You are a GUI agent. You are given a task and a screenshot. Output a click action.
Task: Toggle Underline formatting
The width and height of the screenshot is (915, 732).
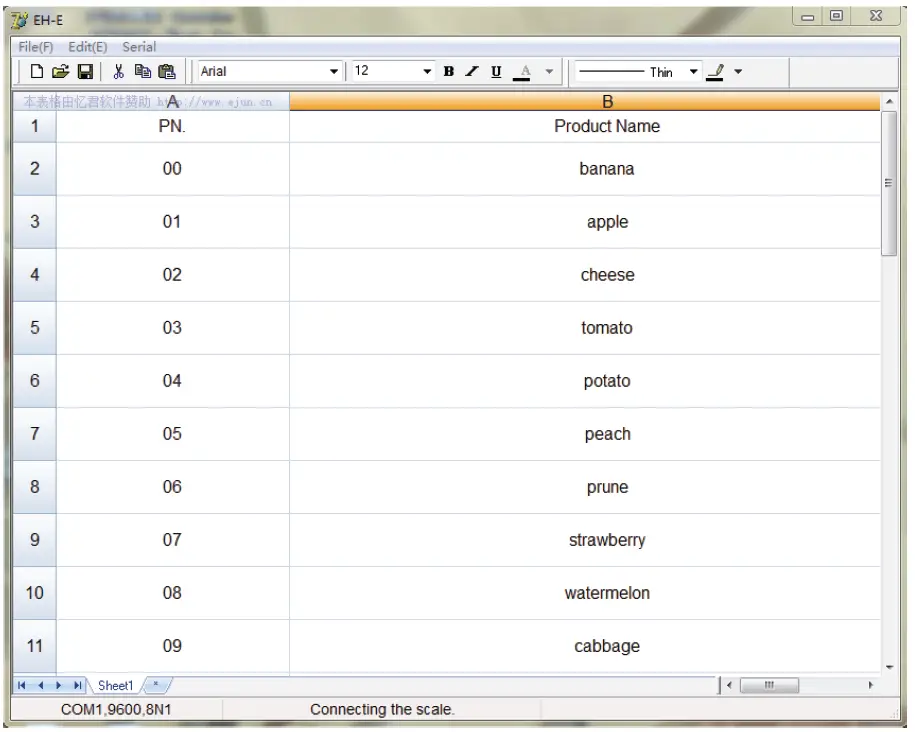coord(496,72)
